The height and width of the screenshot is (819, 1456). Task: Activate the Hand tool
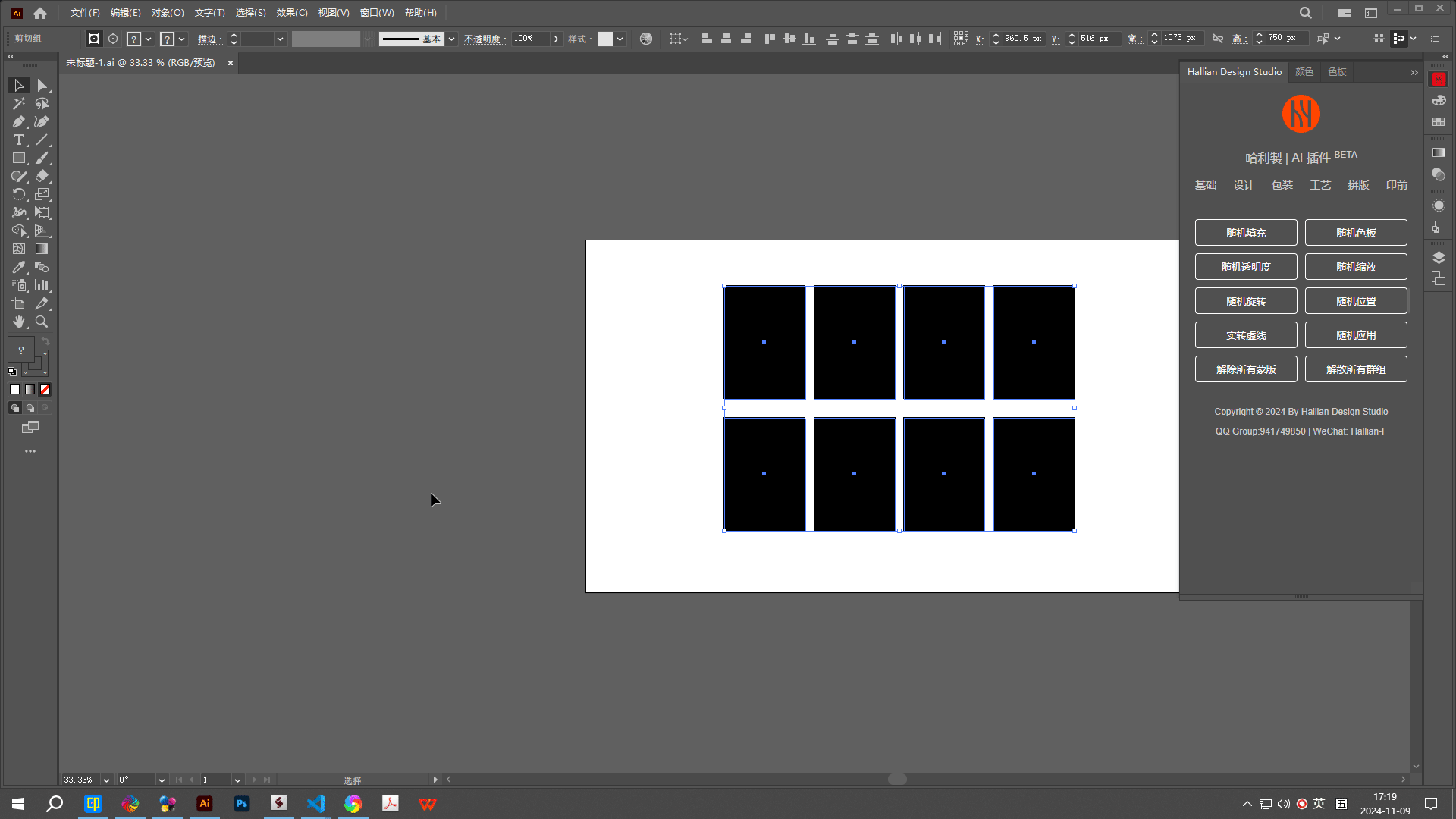coord(19,322)
